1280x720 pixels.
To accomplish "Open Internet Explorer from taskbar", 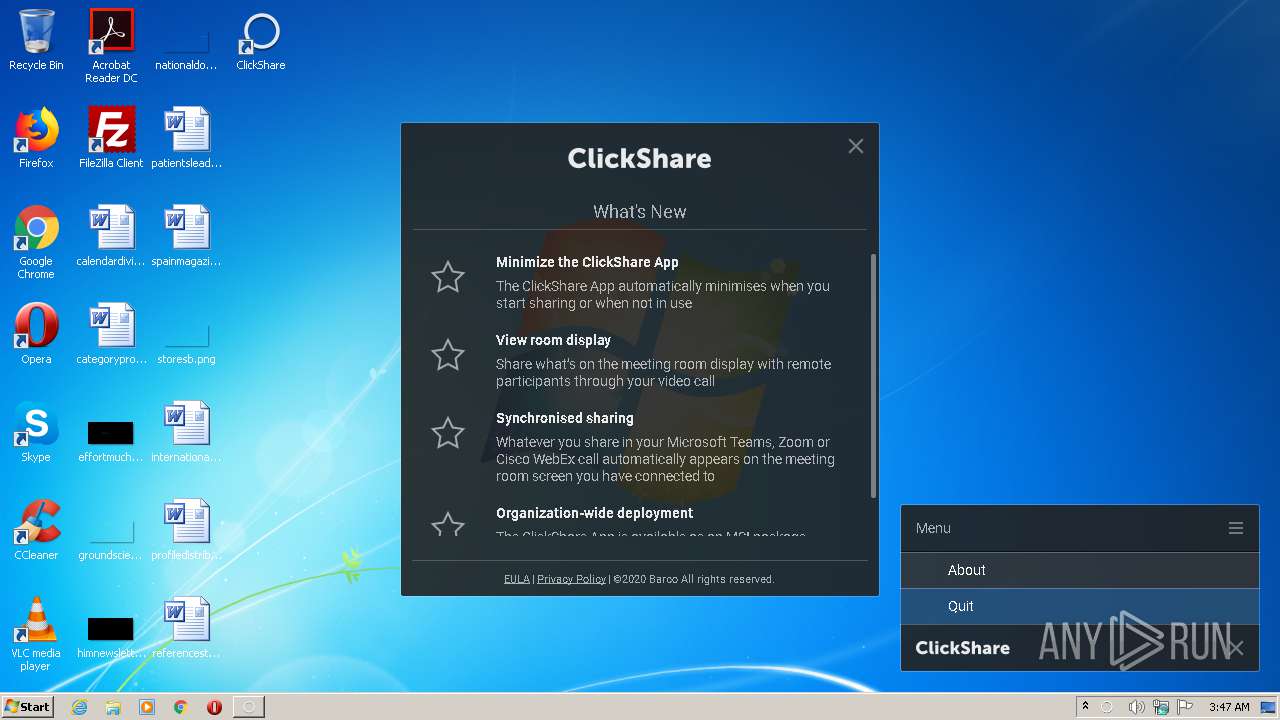I will coord(79,707).
